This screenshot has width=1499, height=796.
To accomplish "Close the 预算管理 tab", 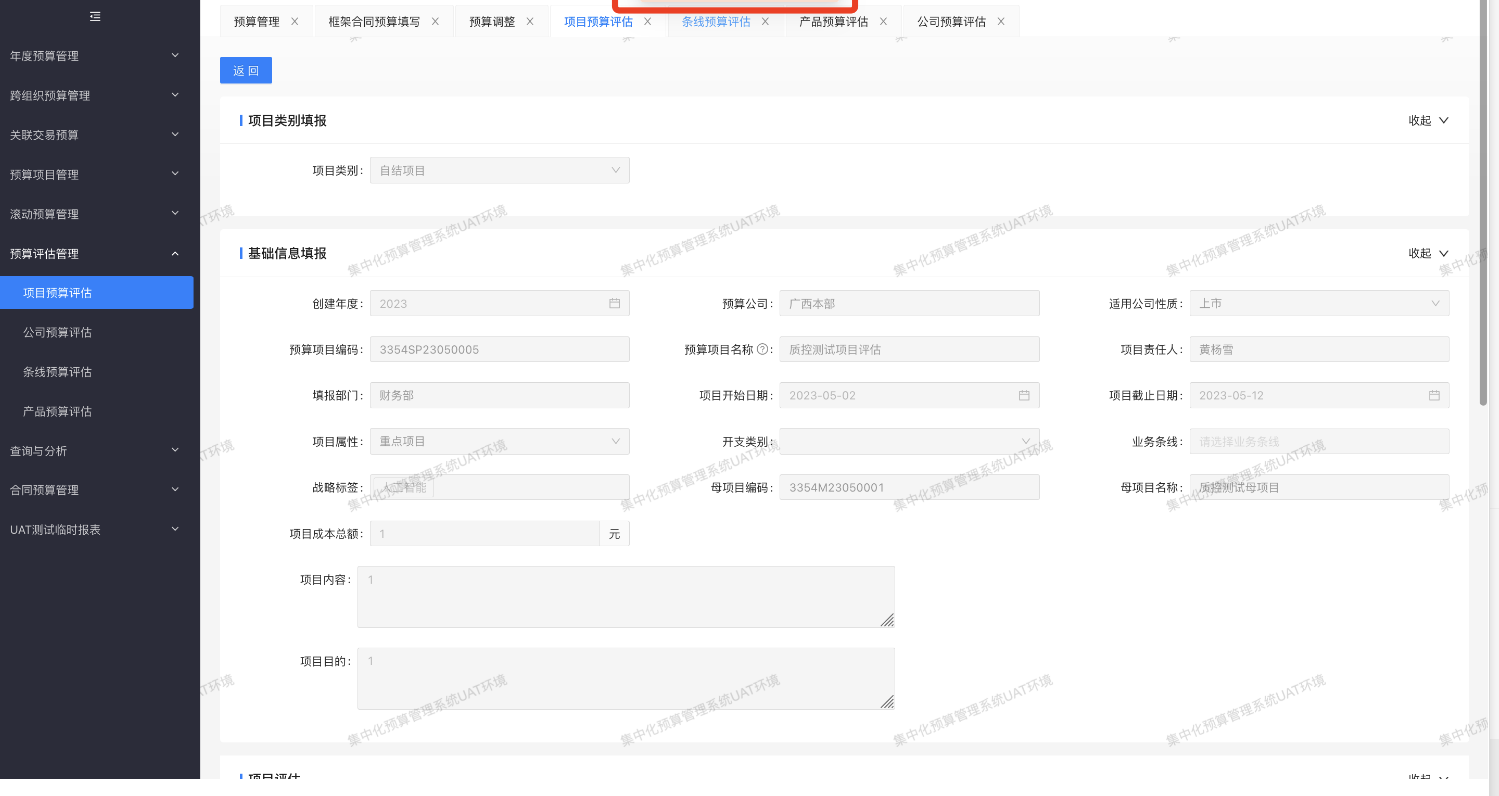I will (294, 21).
